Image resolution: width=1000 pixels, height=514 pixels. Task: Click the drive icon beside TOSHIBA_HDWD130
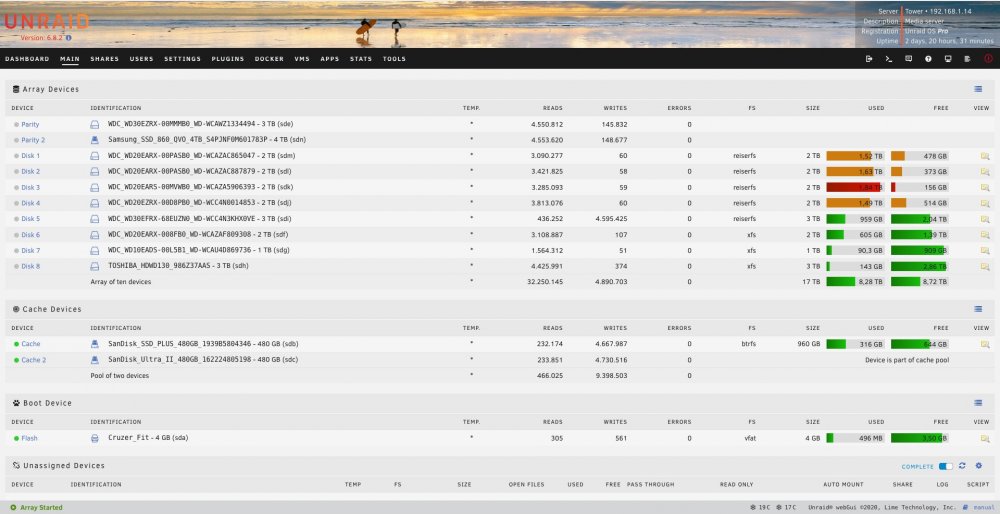coord(94,267)
